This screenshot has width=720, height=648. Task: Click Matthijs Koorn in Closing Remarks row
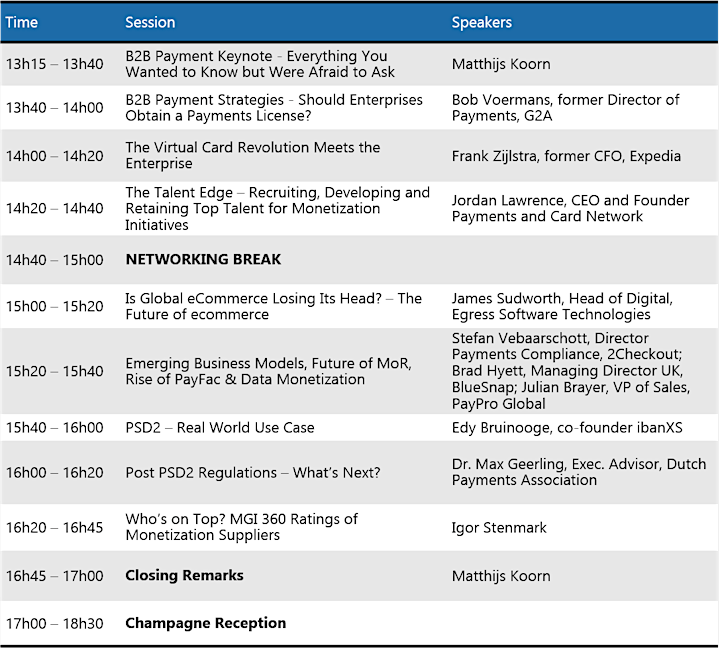coord(501,576)
